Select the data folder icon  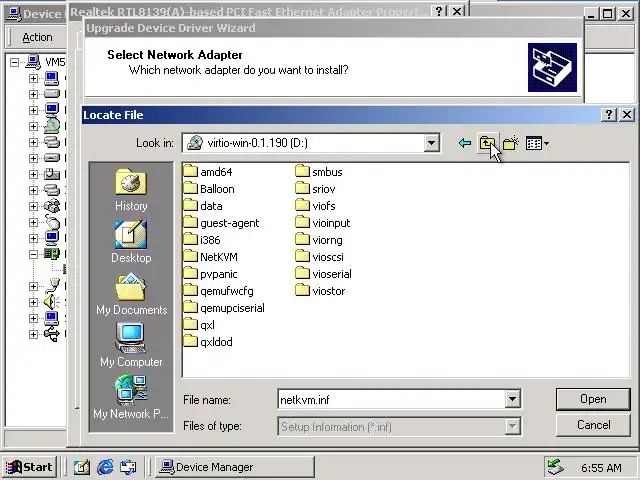191,206
